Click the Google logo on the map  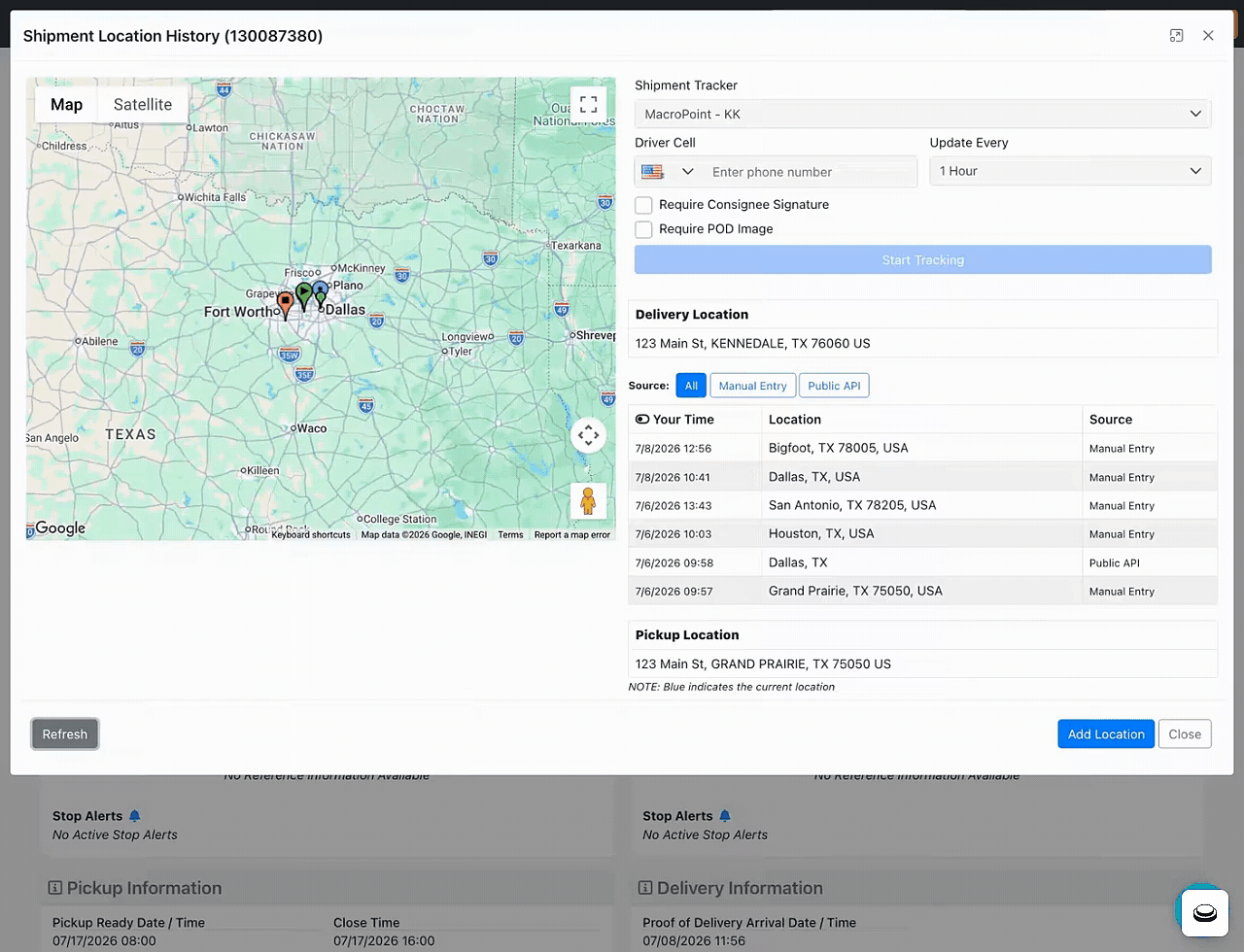[59, 528]
